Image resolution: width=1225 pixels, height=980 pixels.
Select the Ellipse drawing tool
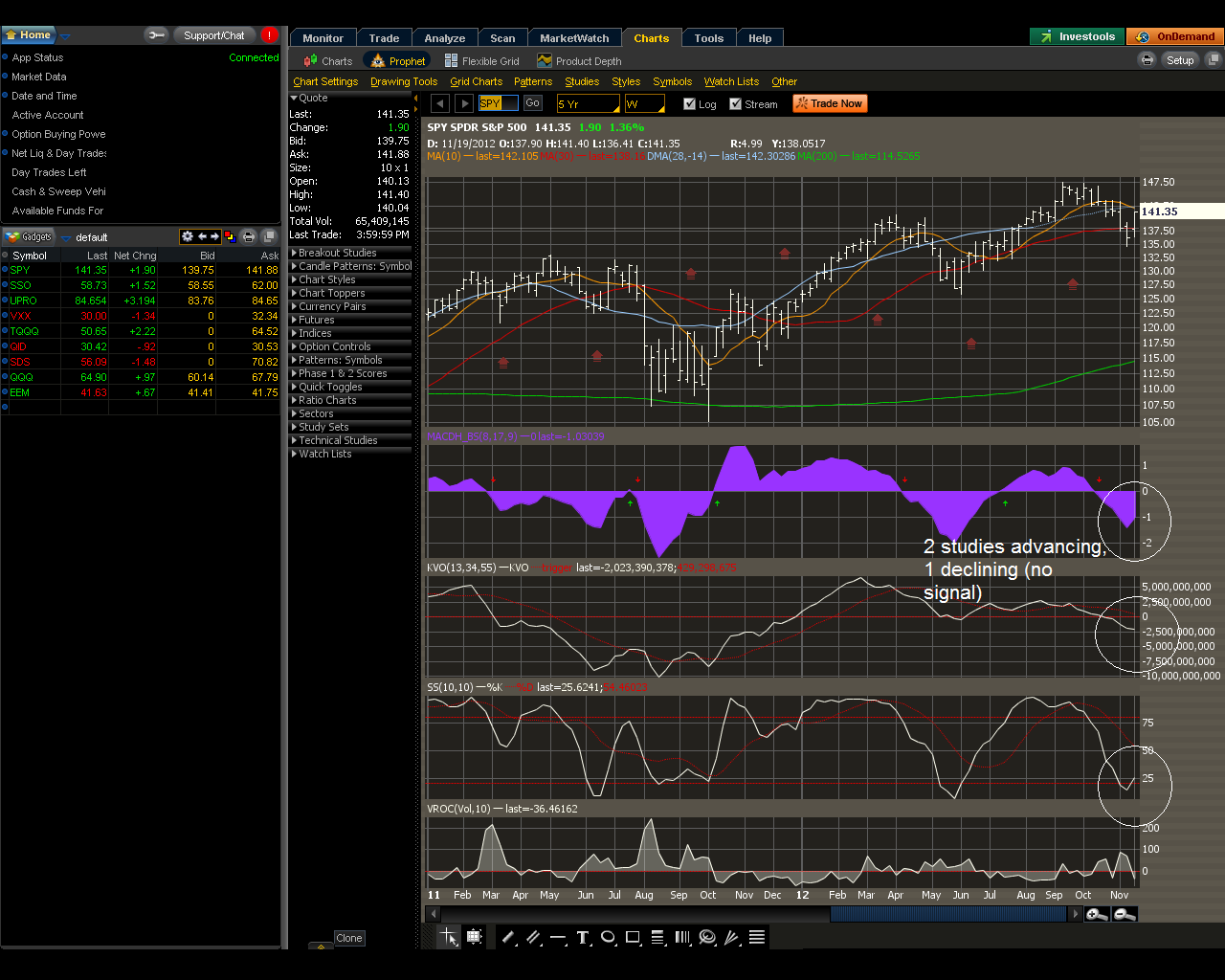[607, 937]
